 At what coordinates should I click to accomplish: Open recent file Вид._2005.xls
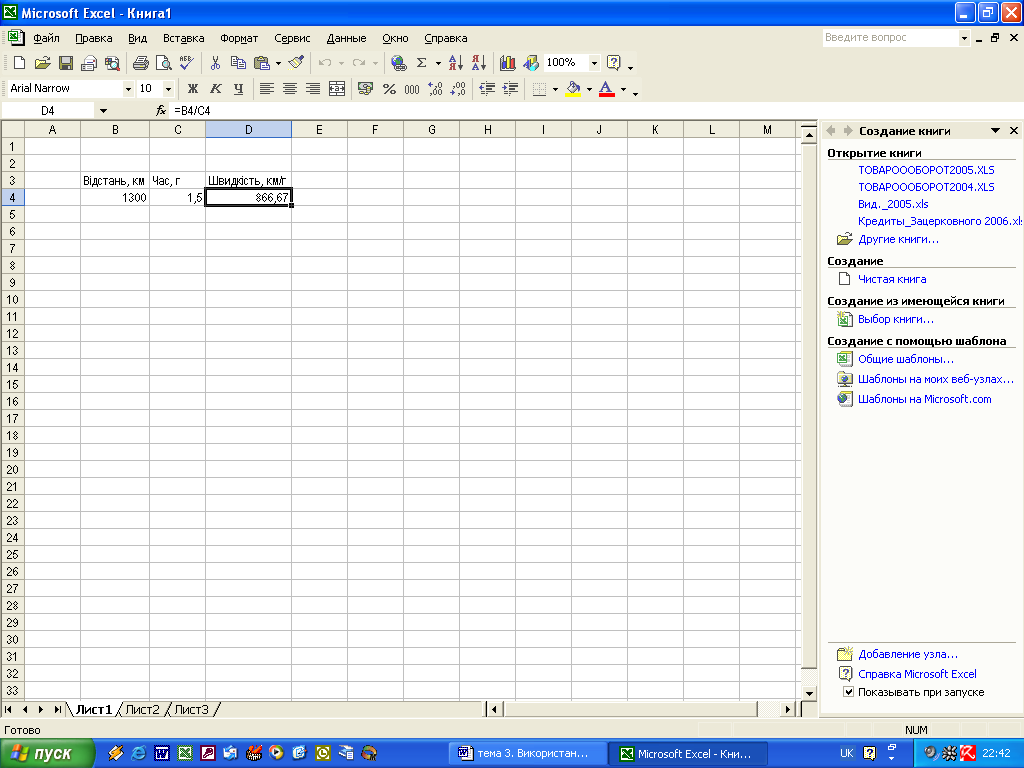tap(893, 204)
